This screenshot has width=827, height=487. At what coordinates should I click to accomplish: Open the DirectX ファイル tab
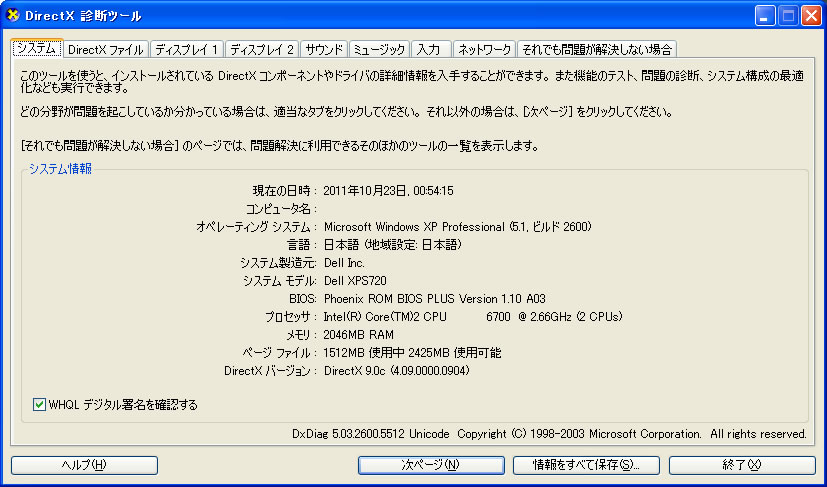pyautogui.click(x=106, y=50)
